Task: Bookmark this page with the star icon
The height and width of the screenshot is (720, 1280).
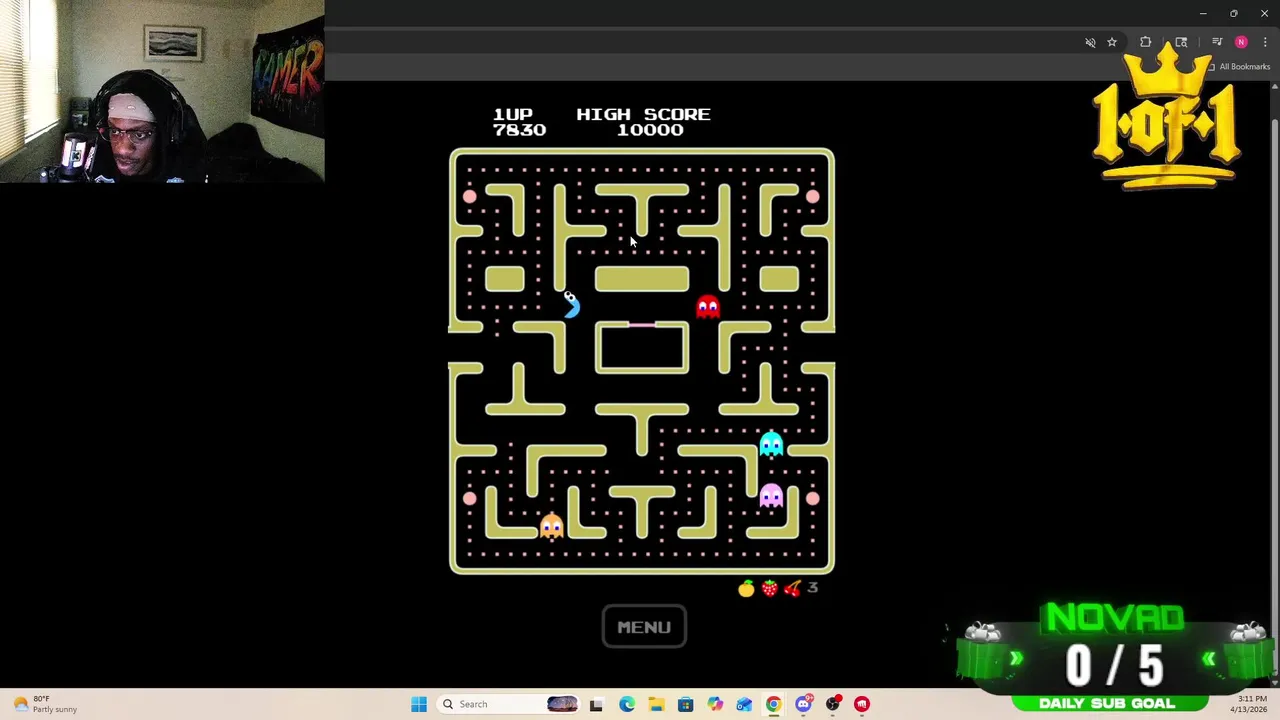Action: 1112,42
